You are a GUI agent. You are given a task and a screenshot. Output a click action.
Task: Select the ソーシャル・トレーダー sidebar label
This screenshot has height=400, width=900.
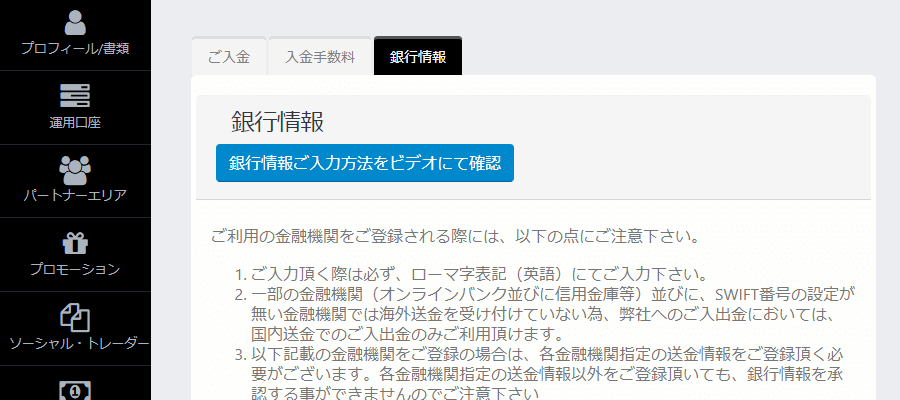point(79,343)
